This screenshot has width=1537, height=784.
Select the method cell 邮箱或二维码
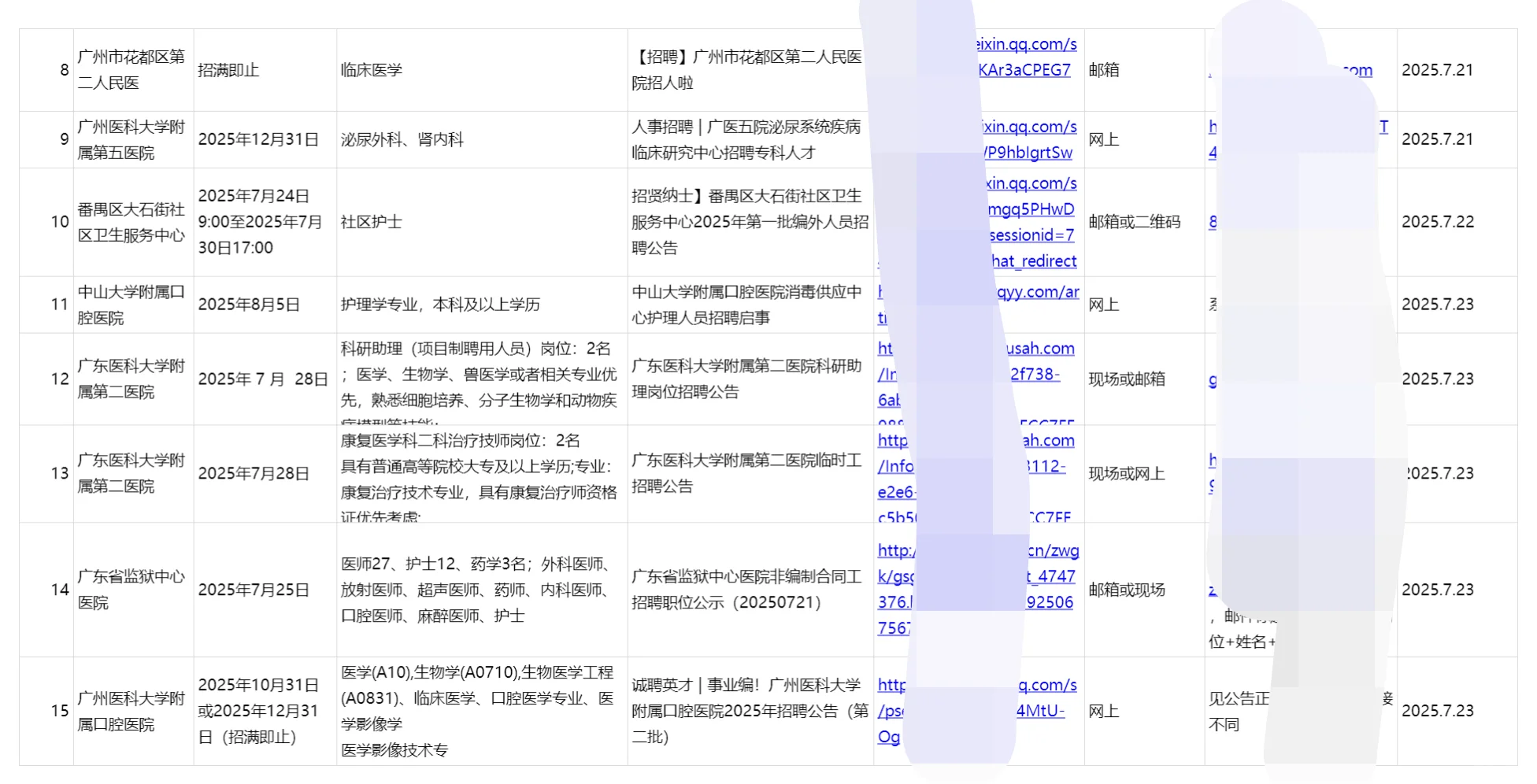(x=1144, y=222)
